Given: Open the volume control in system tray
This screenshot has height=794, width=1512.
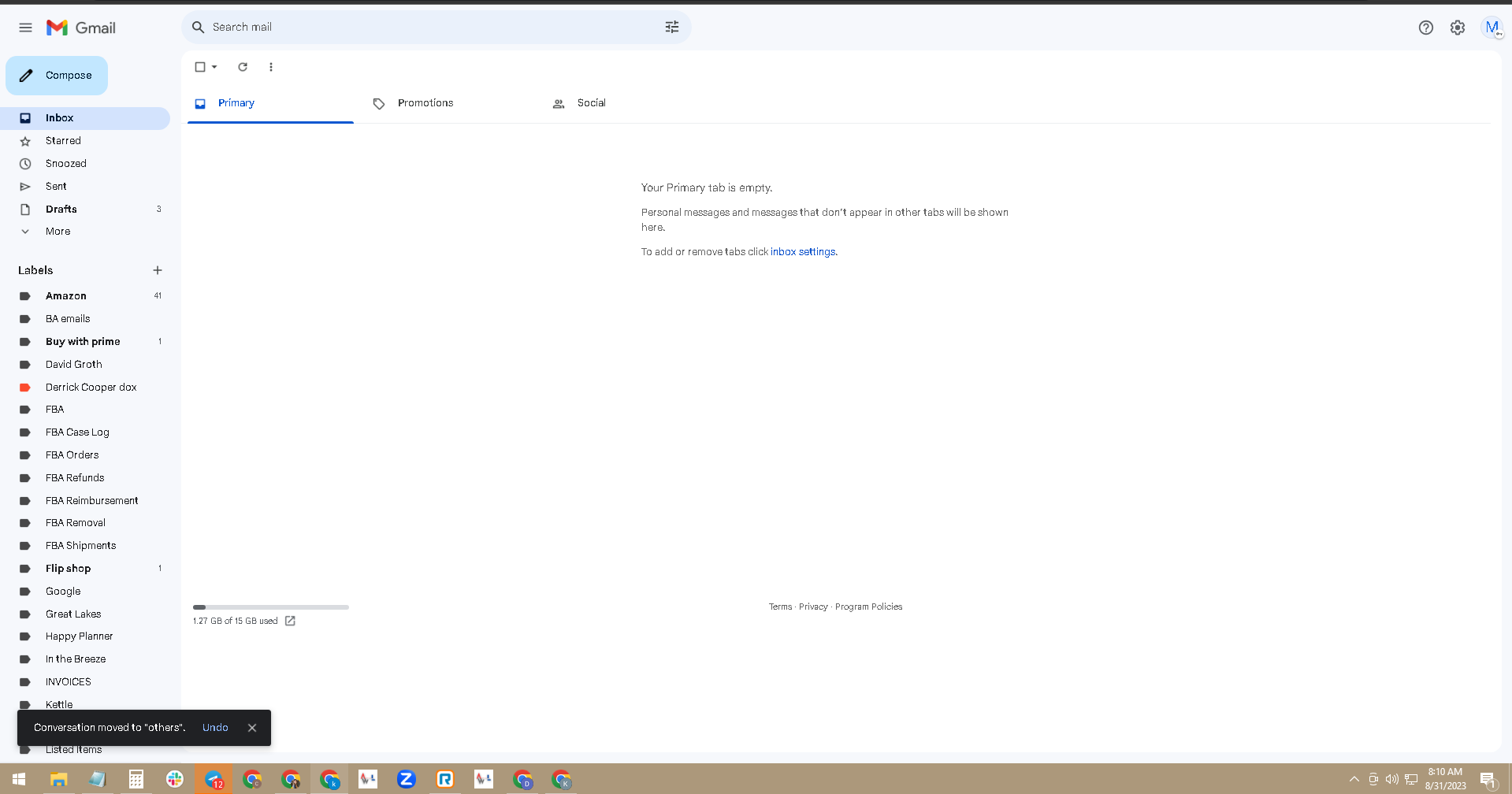Looking at the screenshot, I should coord(1392,779).
